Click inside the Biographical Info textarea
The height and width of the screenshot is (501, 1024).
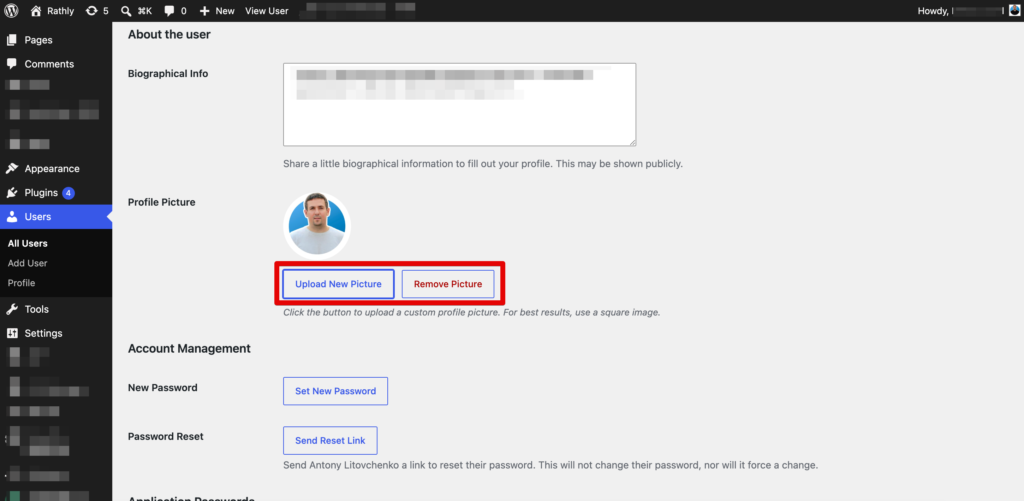click(x=459, y=105)
